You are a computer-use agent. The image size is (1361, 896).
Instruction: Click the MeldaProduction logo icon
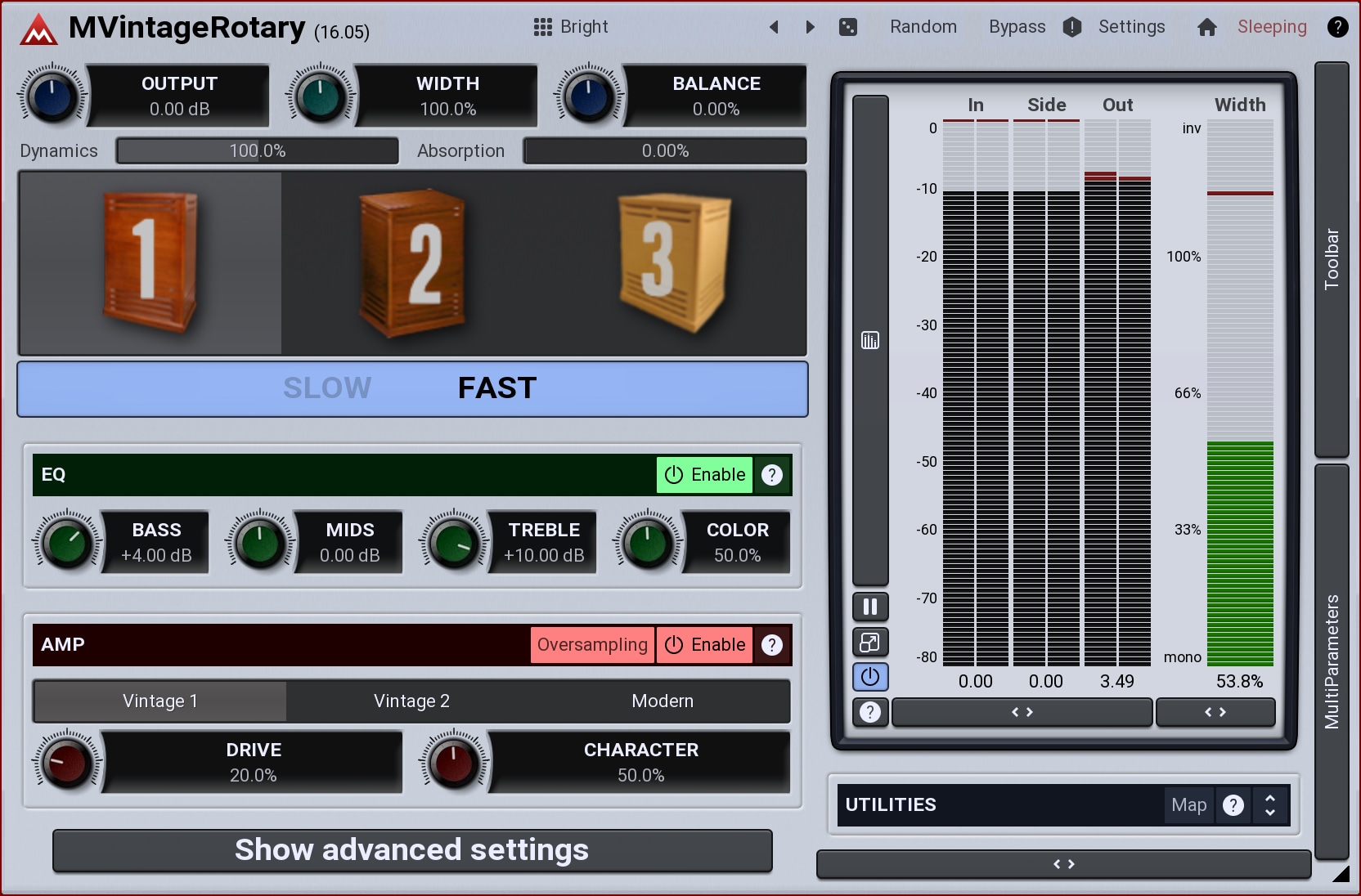(38, 29)
